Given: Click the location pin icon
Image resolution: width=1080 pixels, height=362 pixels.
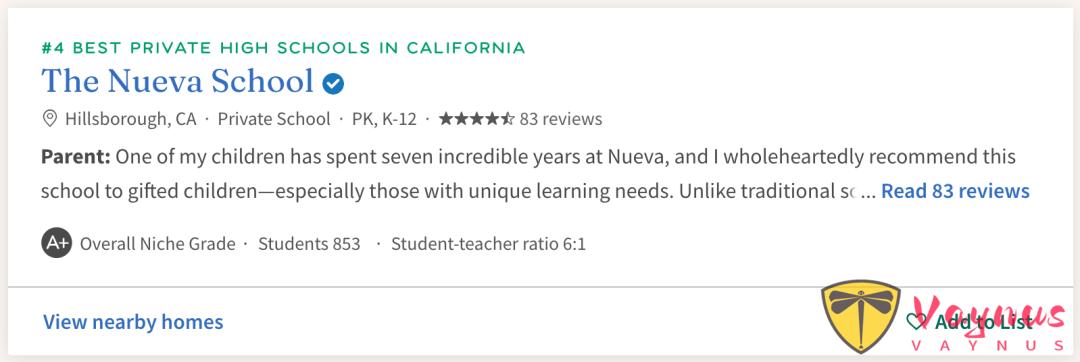Looking at the screenshot, I should coord(49,119).
